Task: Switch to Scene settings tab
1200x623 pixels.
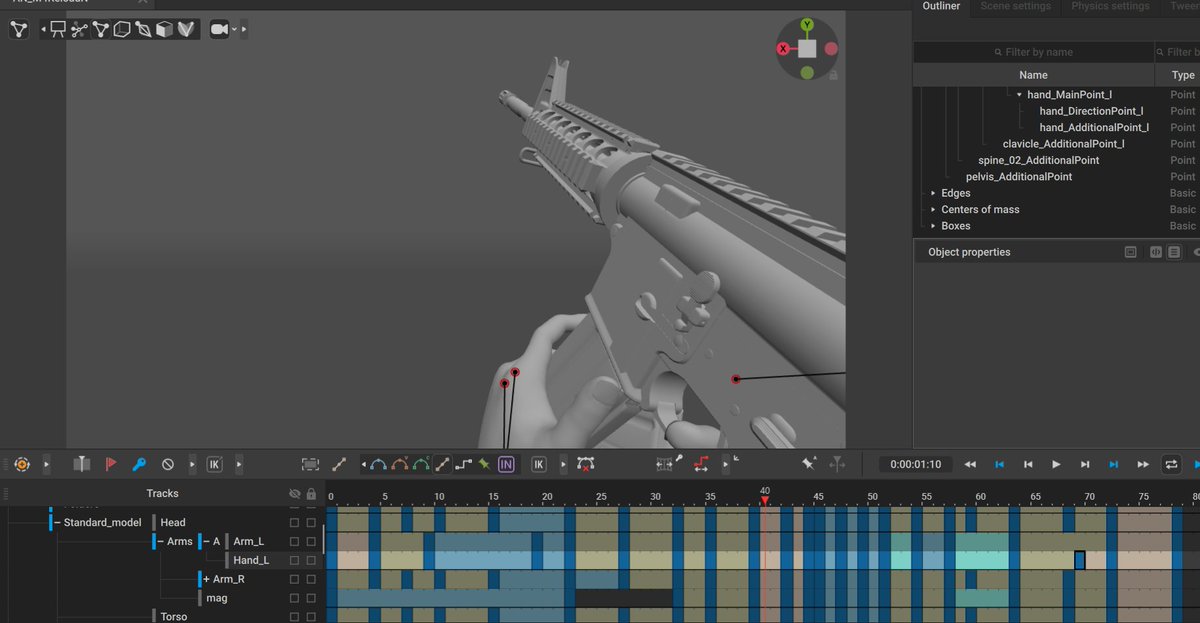Action: 1015,6
